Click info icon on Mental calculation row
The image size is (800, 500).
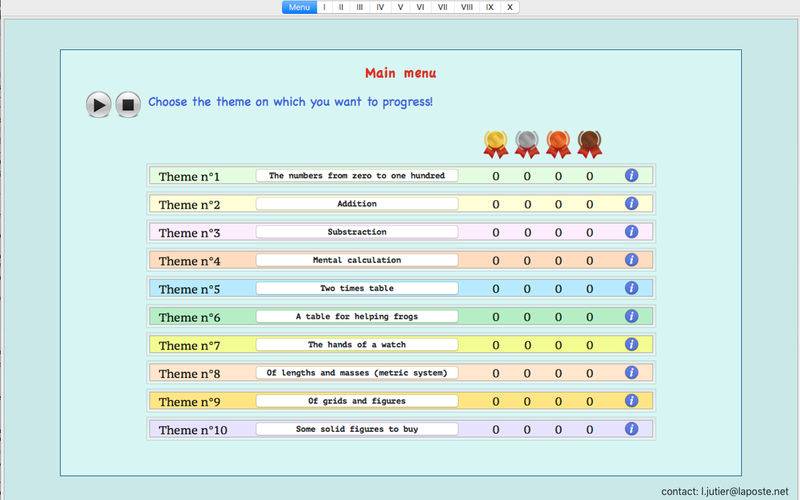tap(631, 260)
